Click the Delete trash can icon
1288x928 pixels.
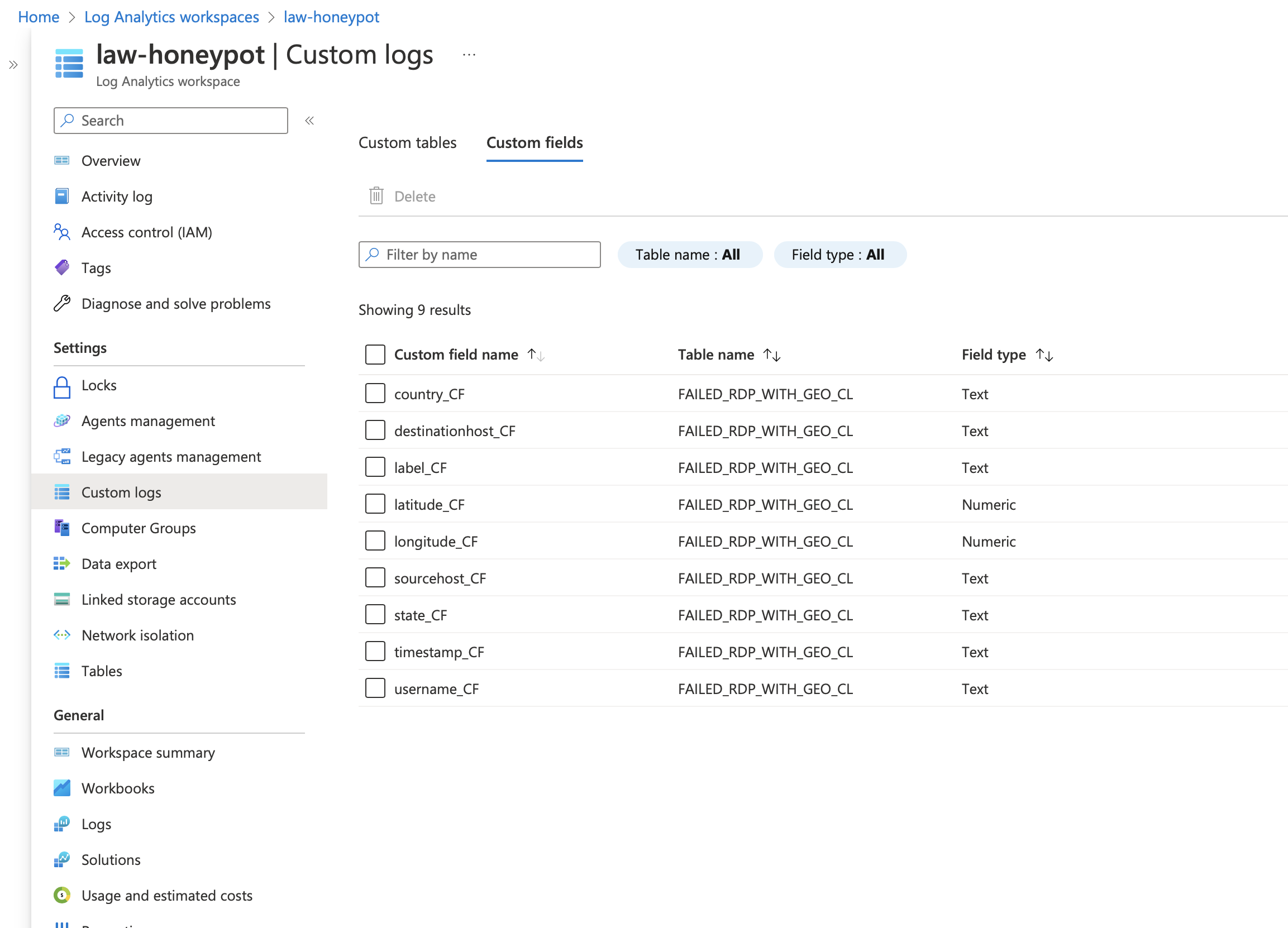(376, 196)
